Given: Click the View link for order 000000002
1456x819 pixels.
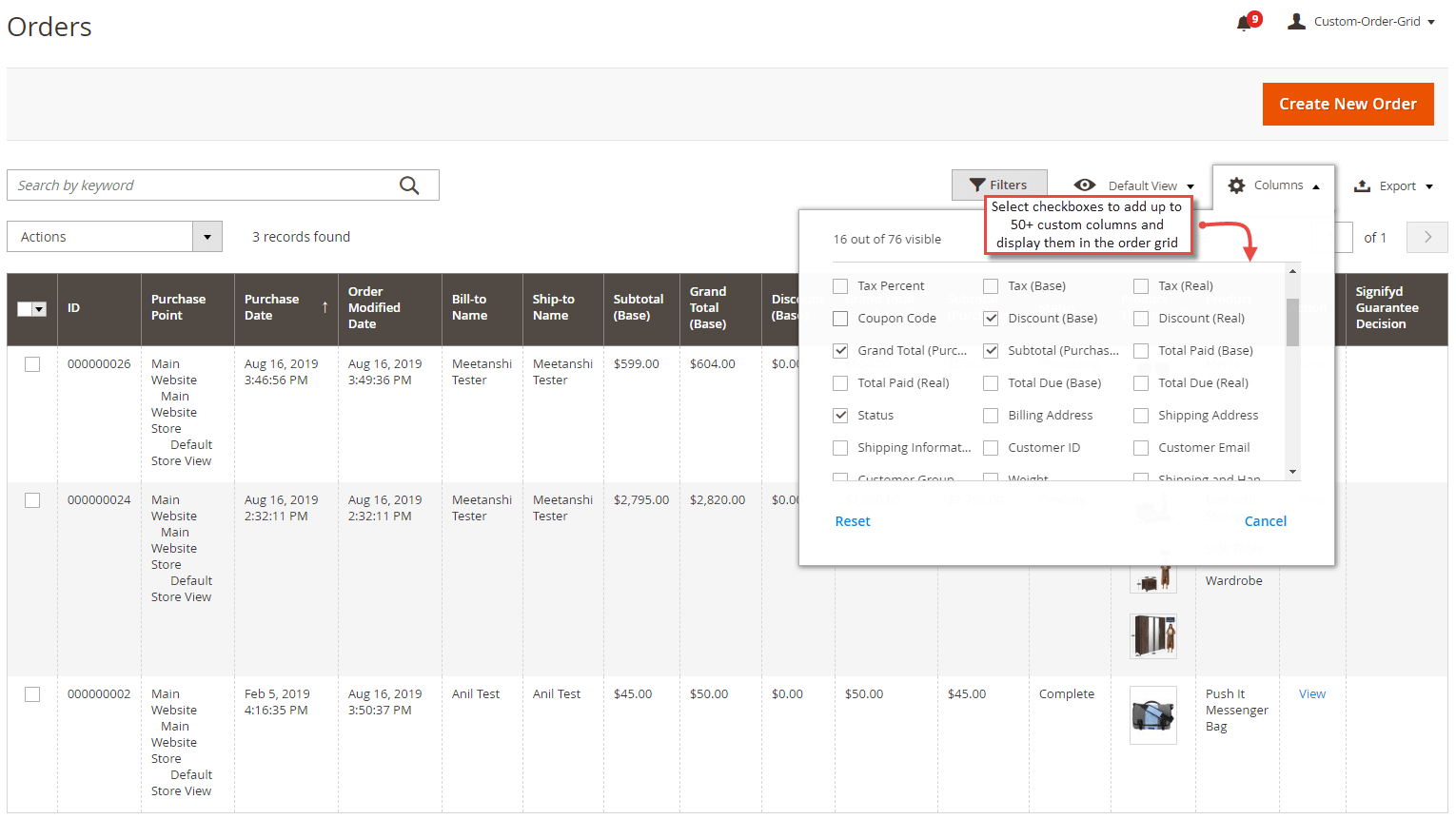Looking at the screenshot, I should tap(1312, 693).
